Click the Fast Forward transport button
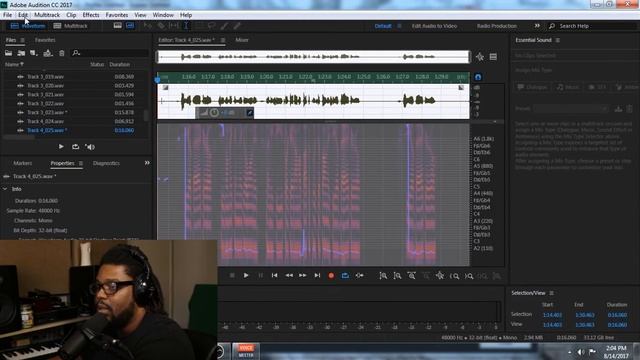This screenshot has width=640, height=360. (x=302, y=276)
